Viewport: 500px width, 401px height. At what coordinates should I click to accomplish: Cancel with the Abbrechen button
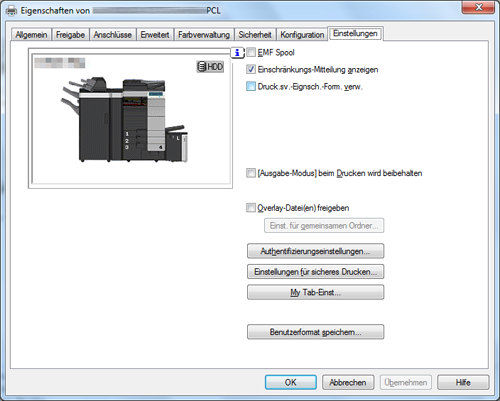pyautogui.click(x=348, y=382)
